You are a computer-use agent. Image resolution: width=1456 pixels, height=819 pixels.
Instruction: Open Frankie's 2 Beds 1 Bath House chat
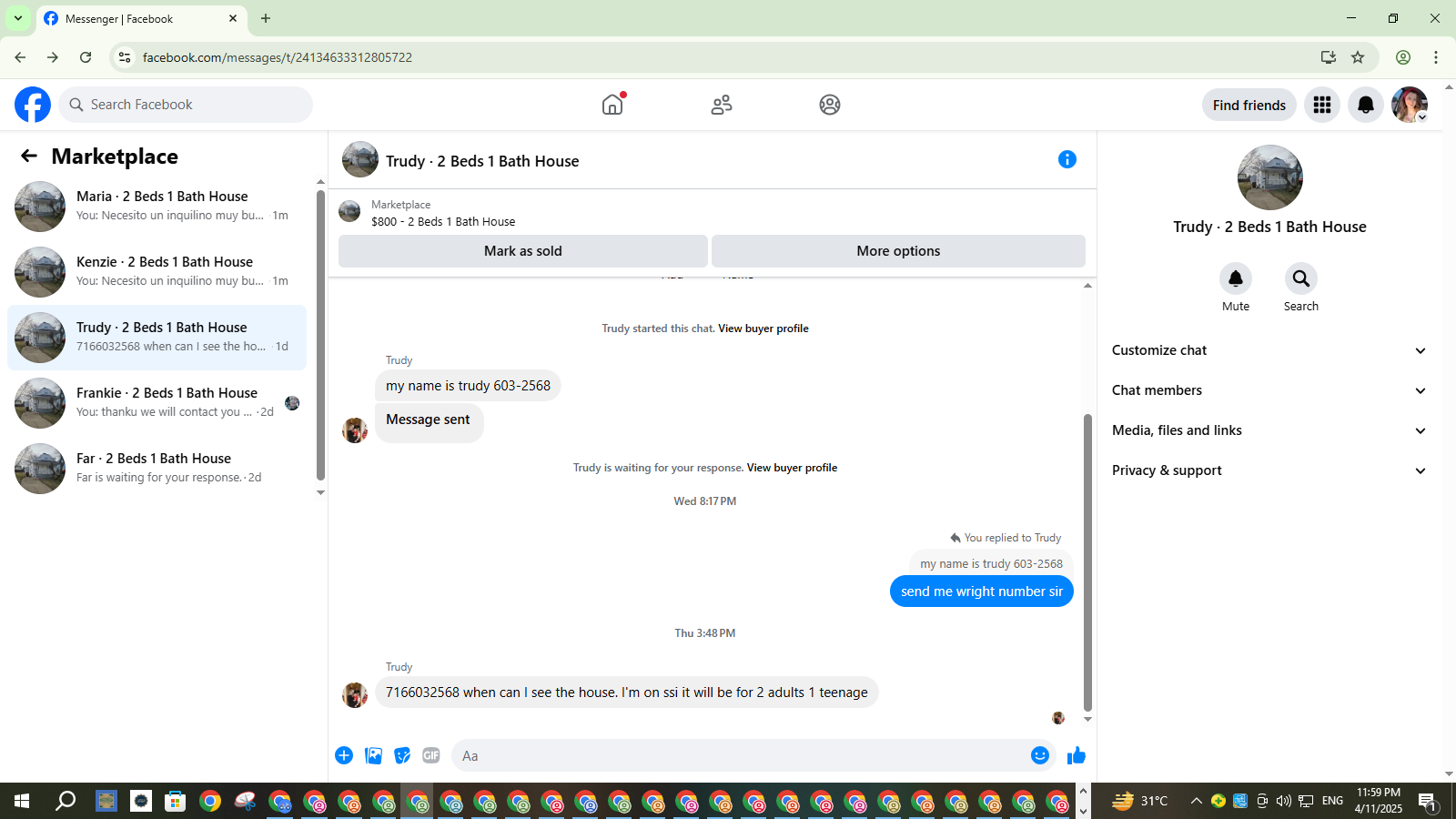[157, 403]
